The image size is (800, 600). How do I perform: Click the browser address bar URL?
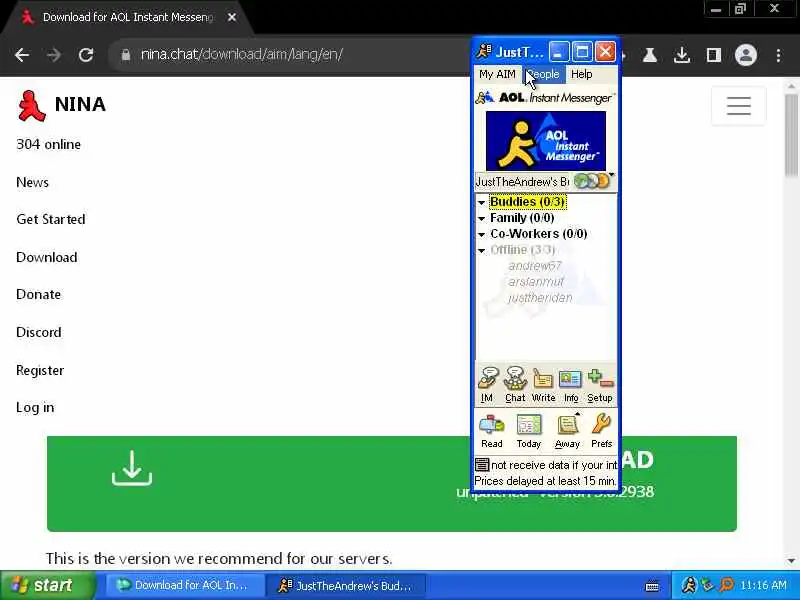pos(241,55)
